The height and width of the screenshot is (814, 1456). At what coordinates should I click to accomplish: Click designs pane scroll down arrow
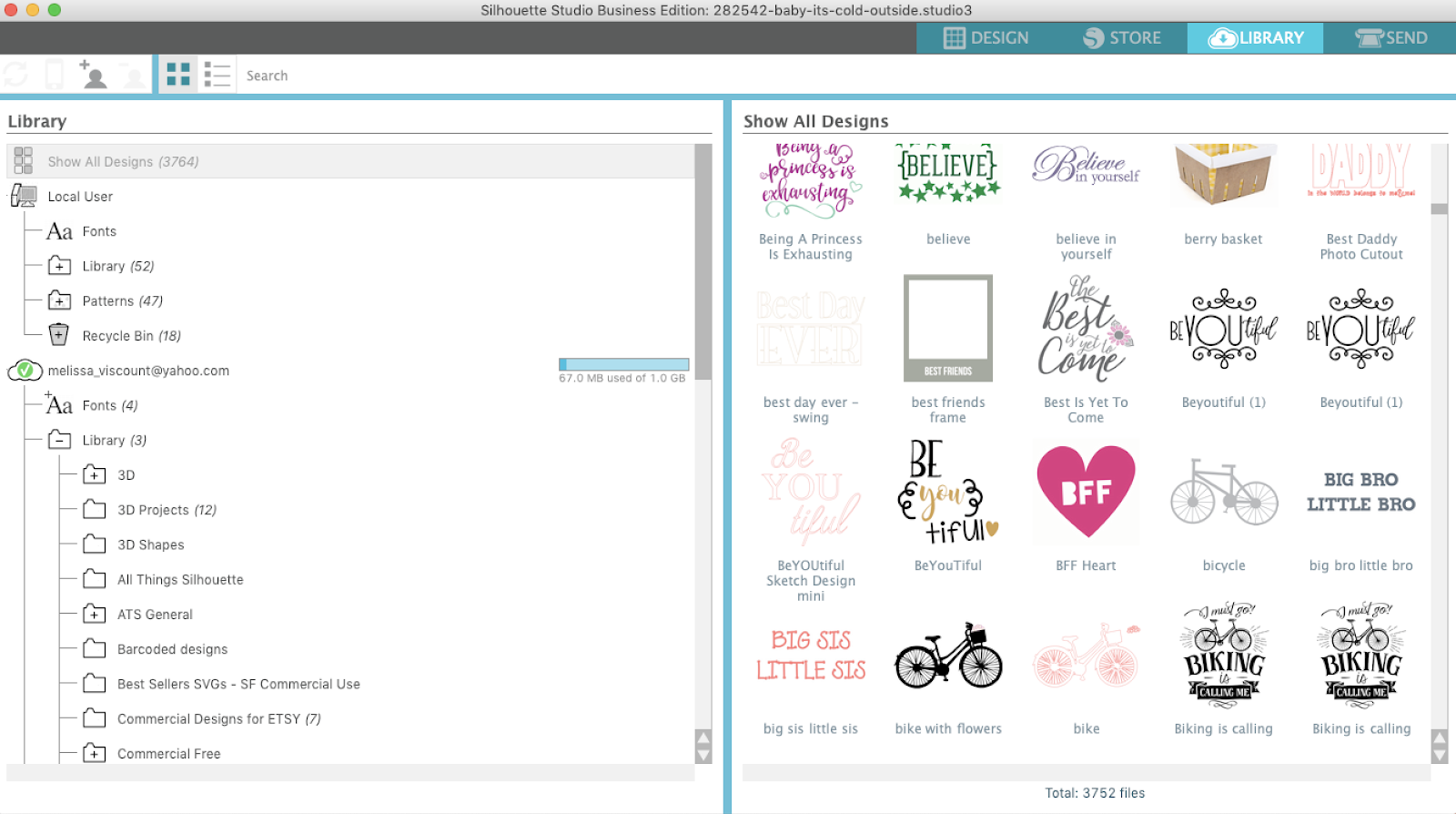pos(1439,755)
